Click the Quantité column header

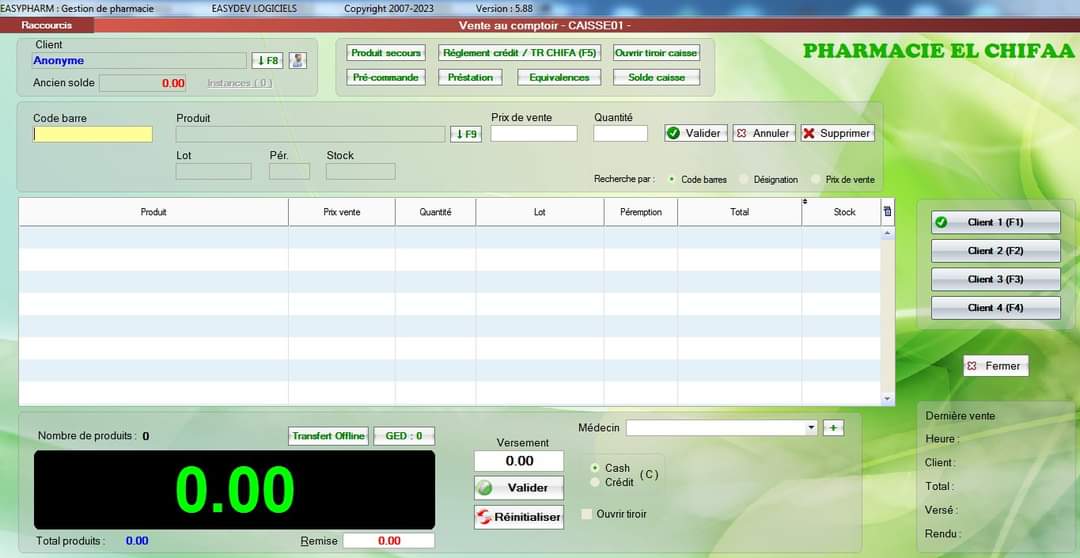435,212
